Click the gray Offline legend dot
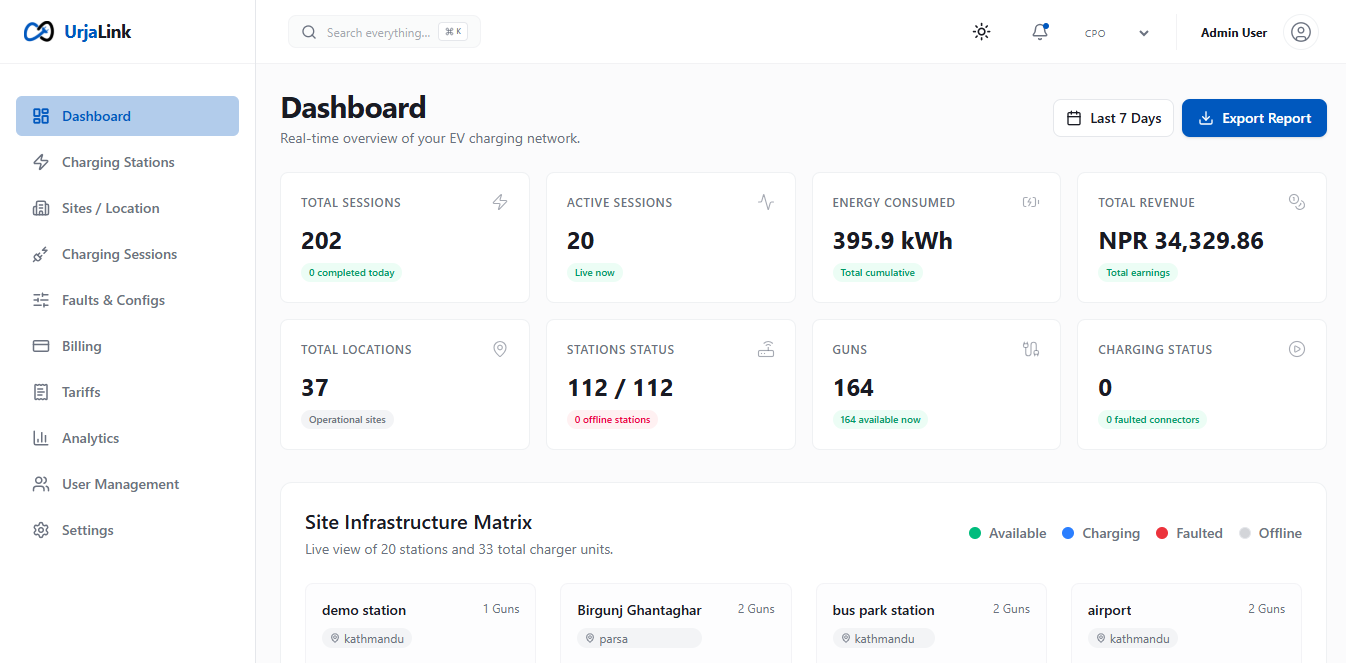 click(1245, 533)
